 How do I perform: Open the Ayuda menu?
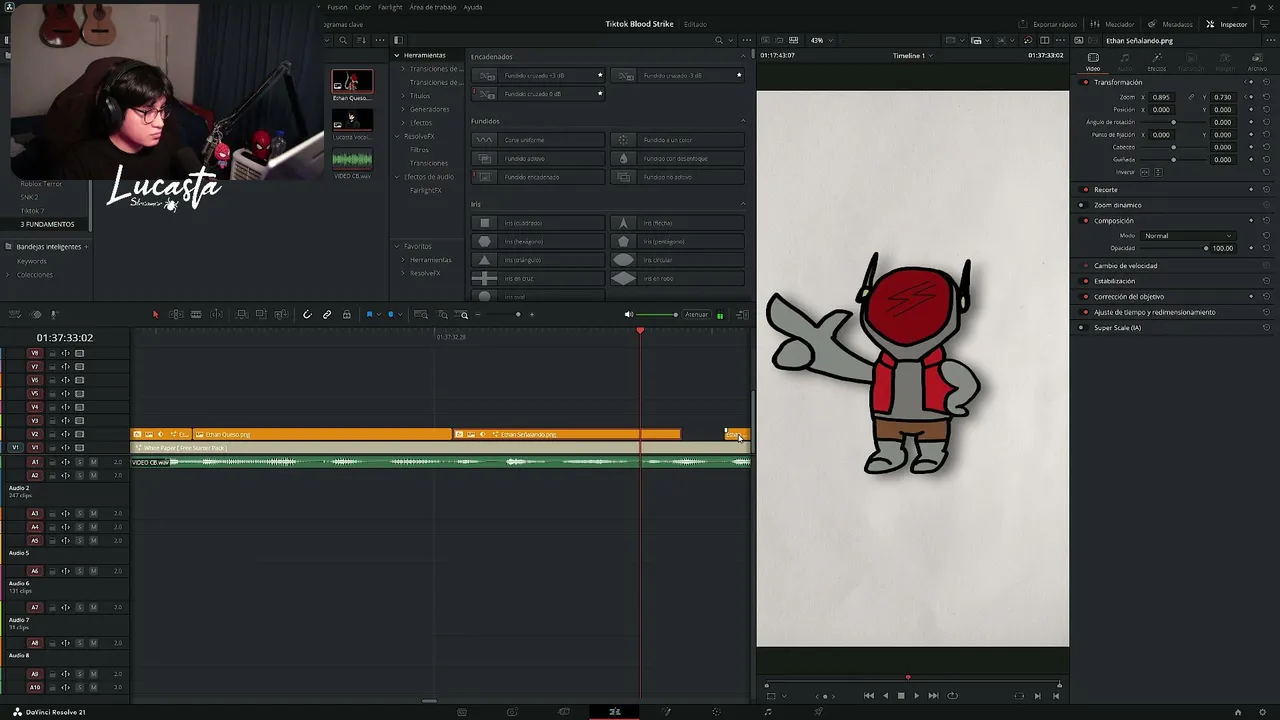[x=473, y=7]
